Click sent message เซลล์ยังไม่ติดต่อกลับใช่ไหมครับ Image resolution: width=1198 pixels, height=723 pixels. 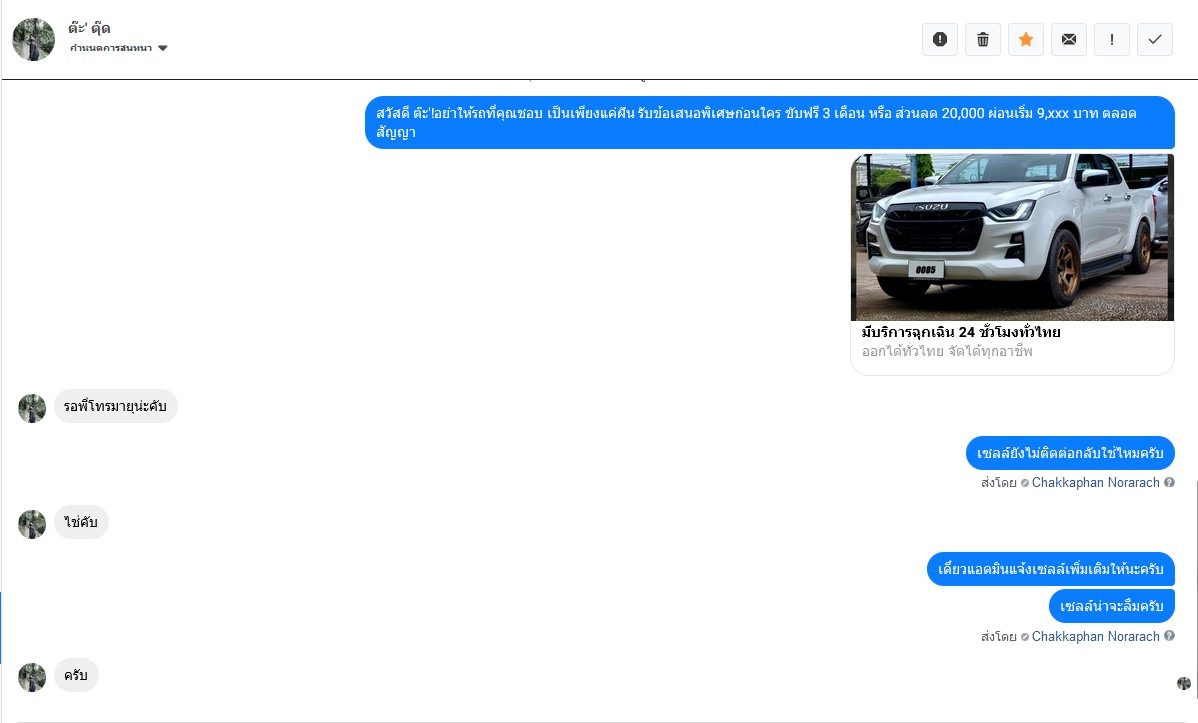coord(1070,453)
